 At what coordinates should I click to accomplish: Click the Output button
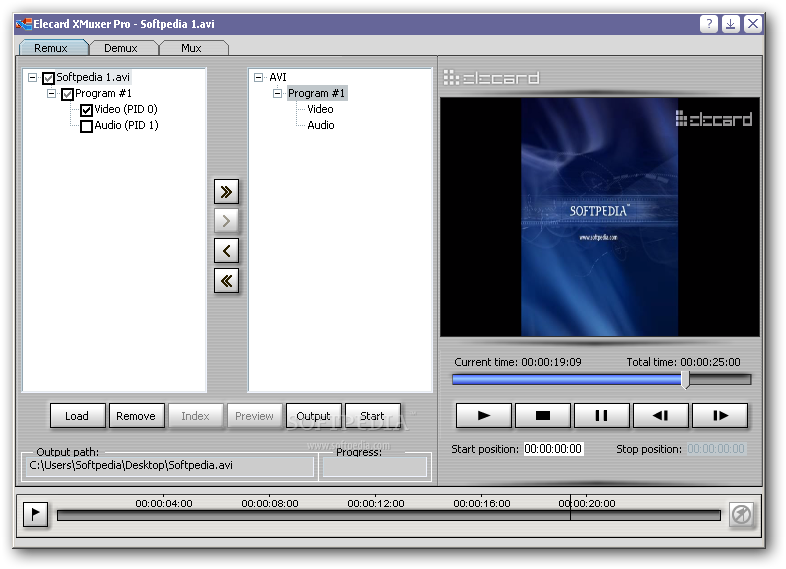(x=314, y=416)
